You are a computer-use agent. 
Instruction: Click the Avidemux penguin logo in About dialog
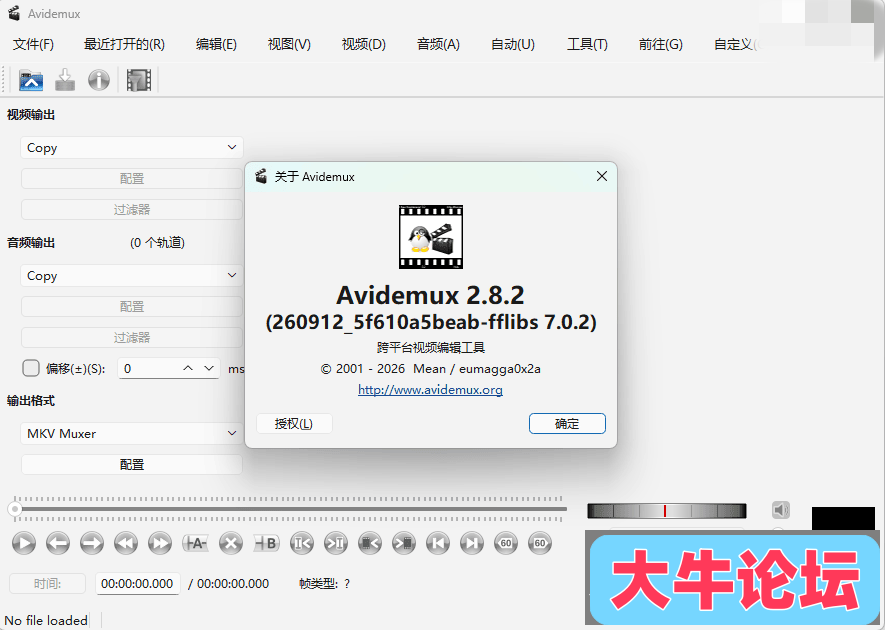pos(431,237)
